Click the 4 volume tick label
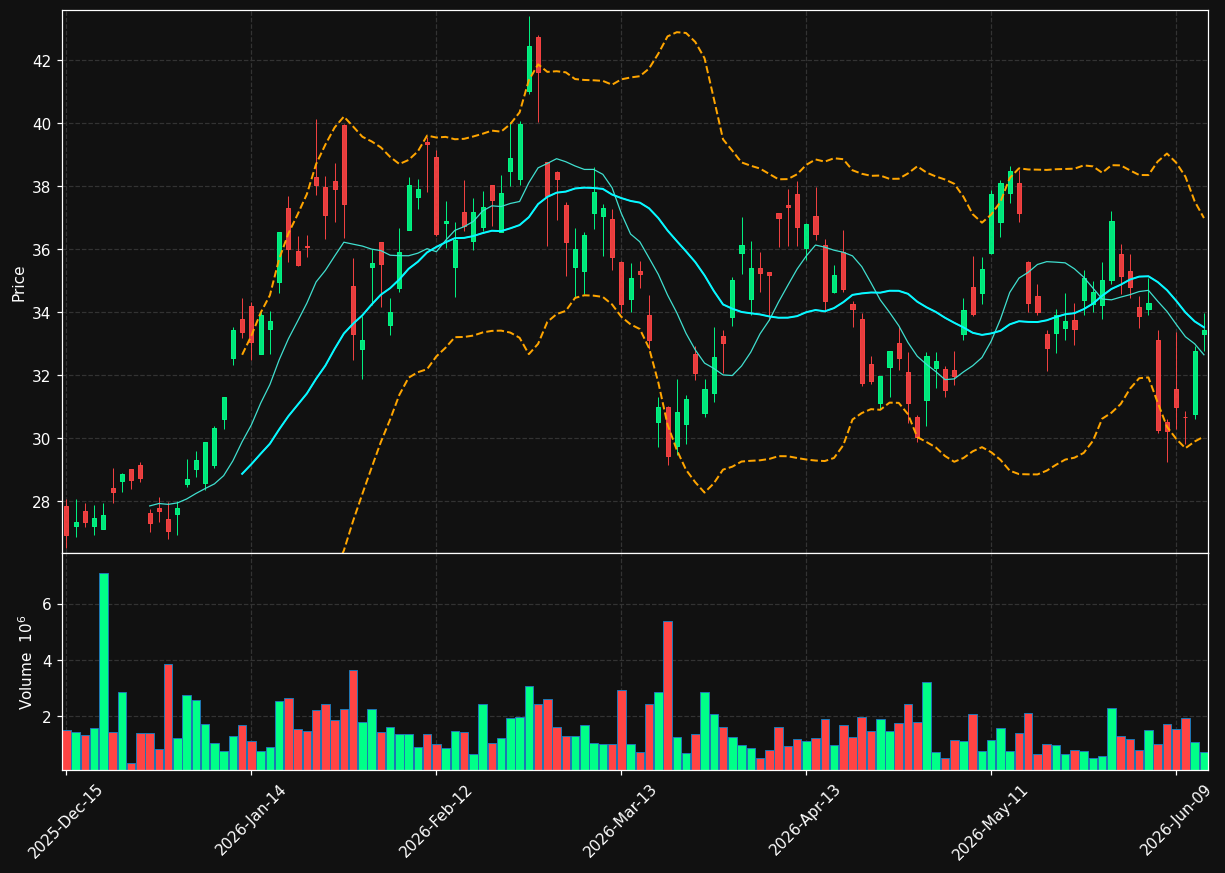 (x=49, y=661)
